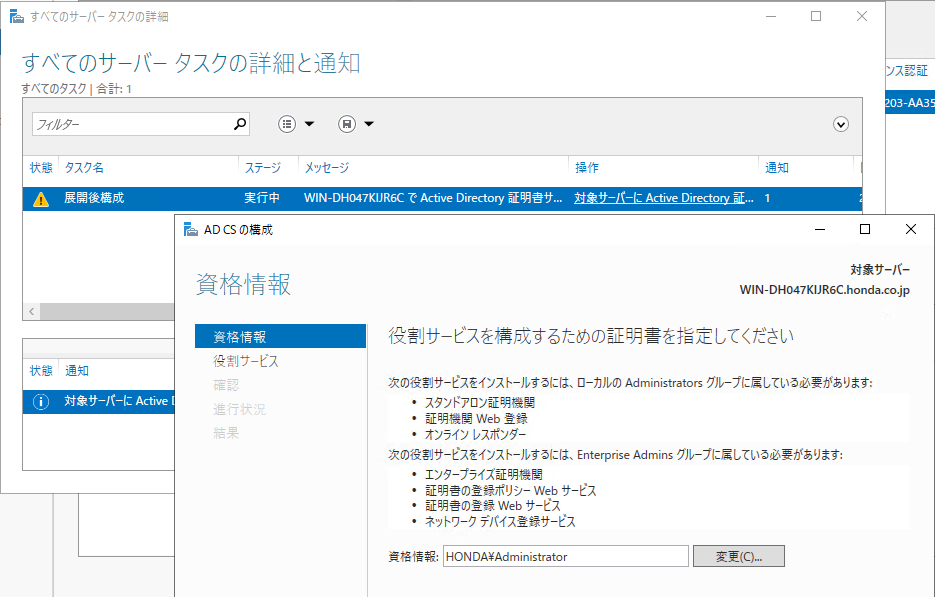Open dropdown arrow next to save icon

[x=369, y=124]
